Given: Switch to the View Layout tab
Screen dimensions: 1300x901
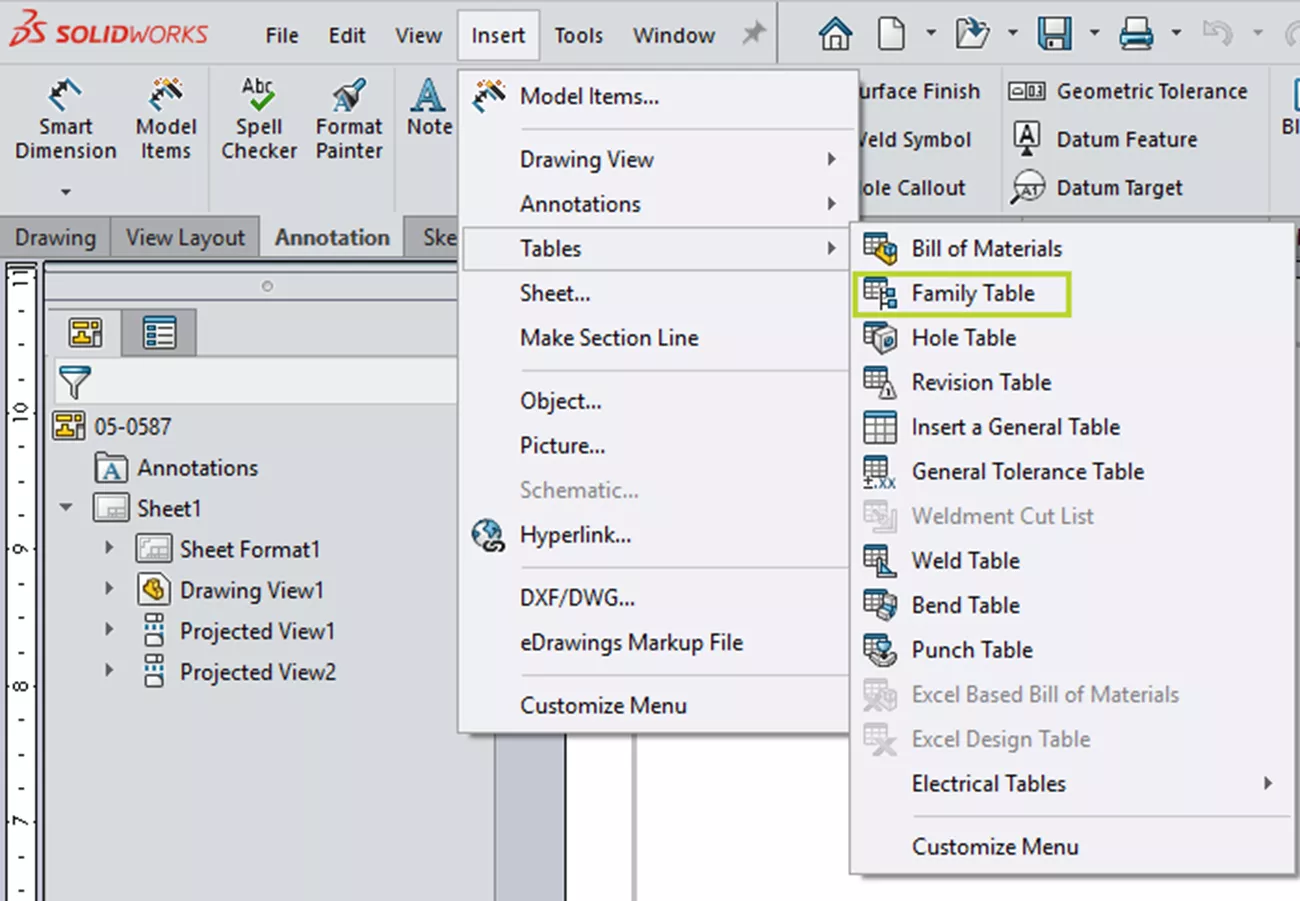Looking at the screenshot, I should 185,238.
